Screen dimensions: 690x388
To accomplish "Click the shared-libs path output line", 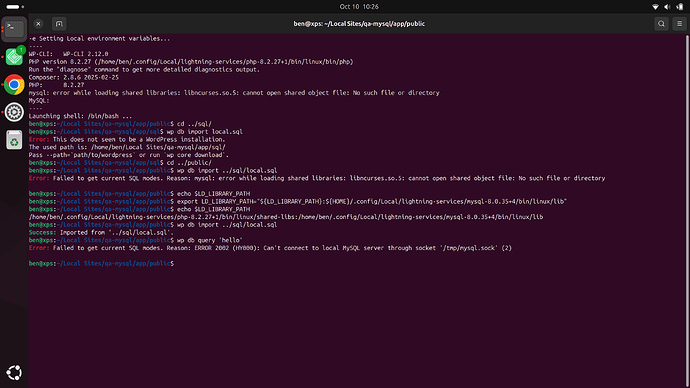I will pyautogui.click(x=286, y=217).
